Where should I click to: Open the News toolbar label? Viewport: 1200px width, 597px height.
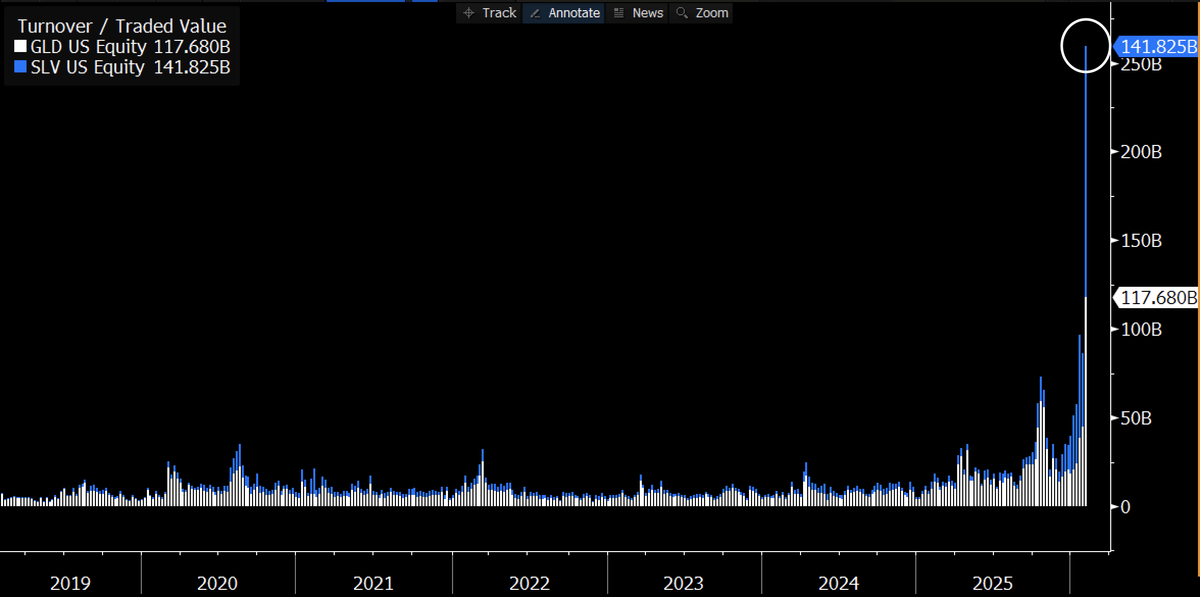647,13
